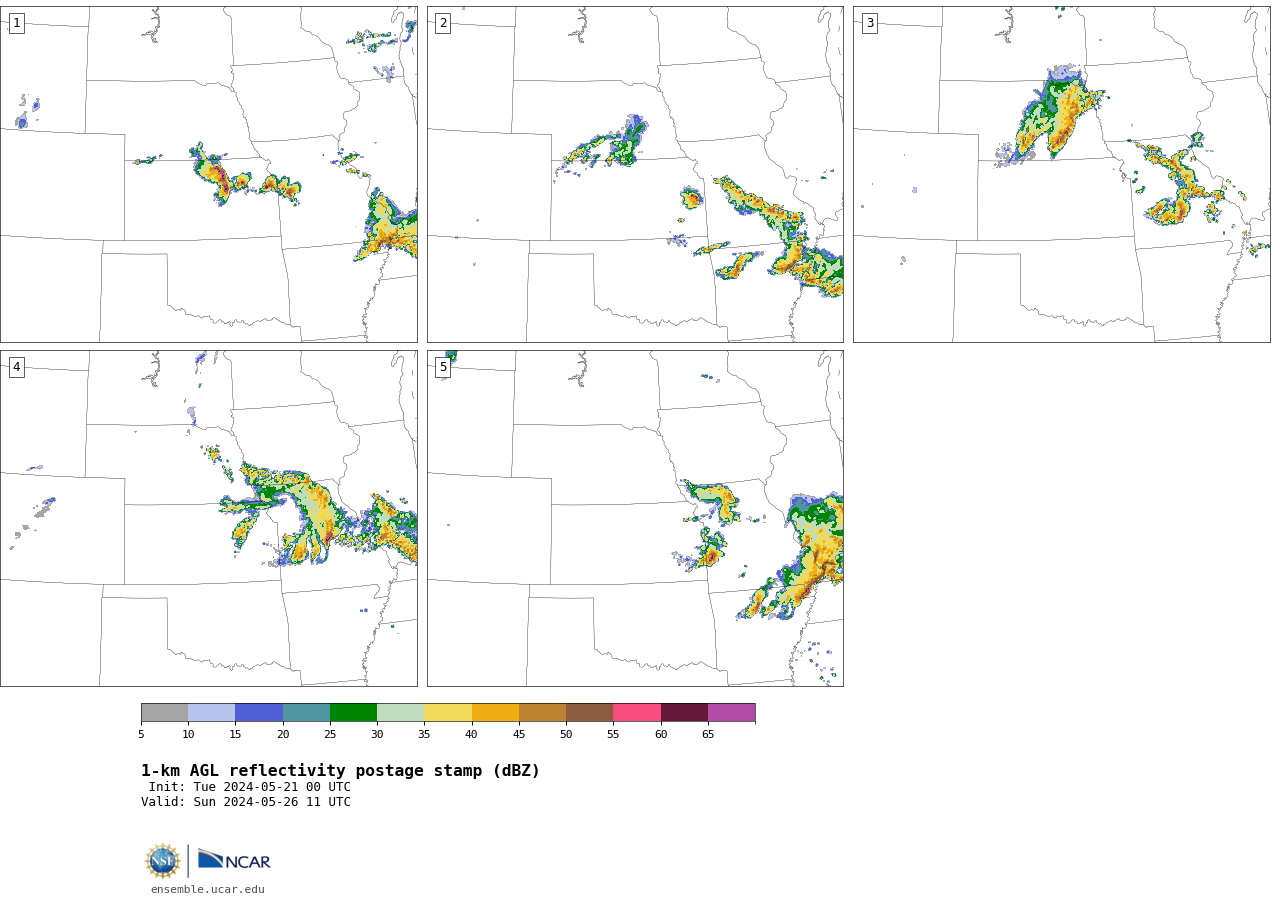
Task: Click the member number 1 label box
Action: coord(16,23)
